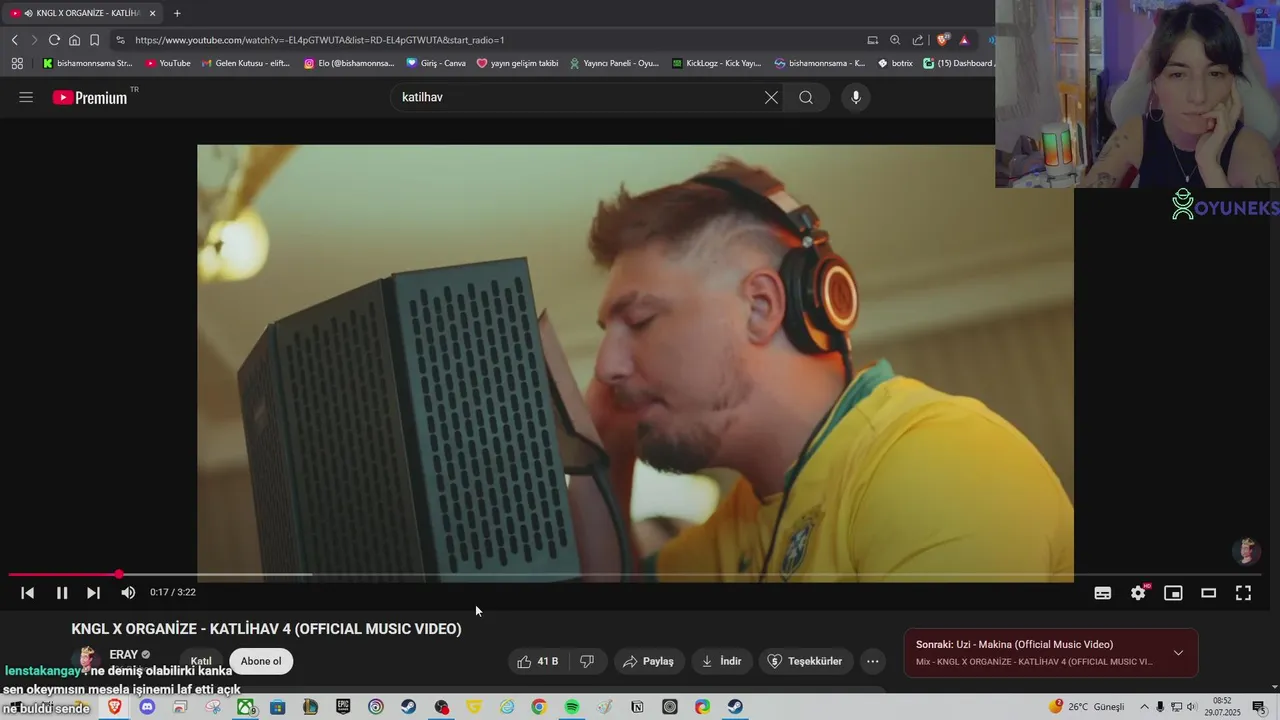The height and width of the screenshot is (720, 1280).
Task: Open the apps grid in bookmarks bar
Action: (x=17, y=63)
